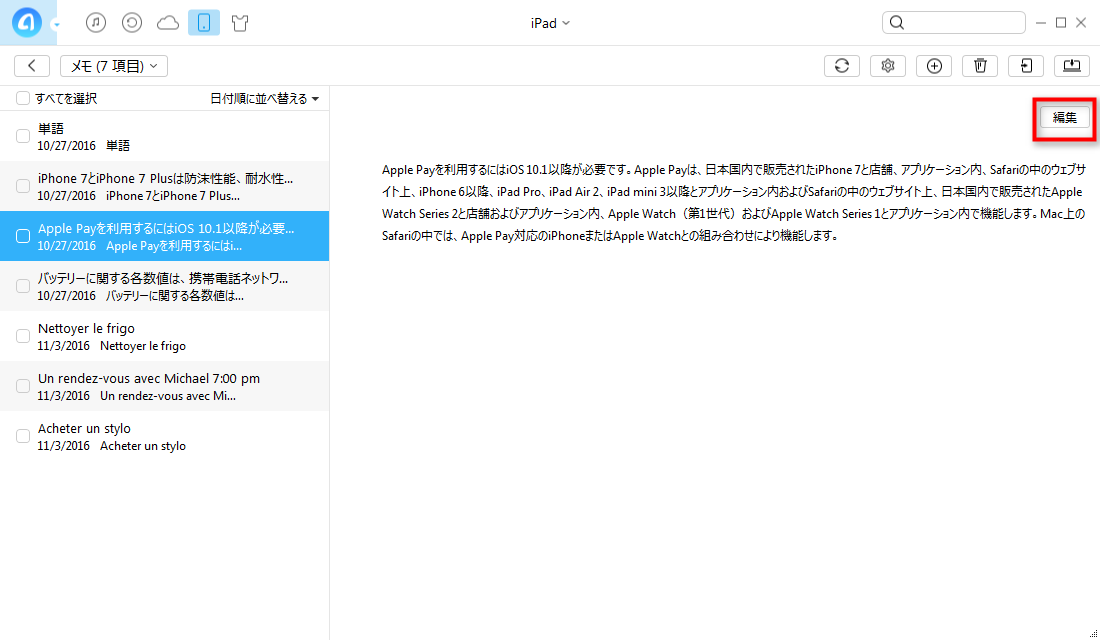Open the メモ (7 項目) category dropdown
The height and width of the screenshot is (640, 1100).
114,66
